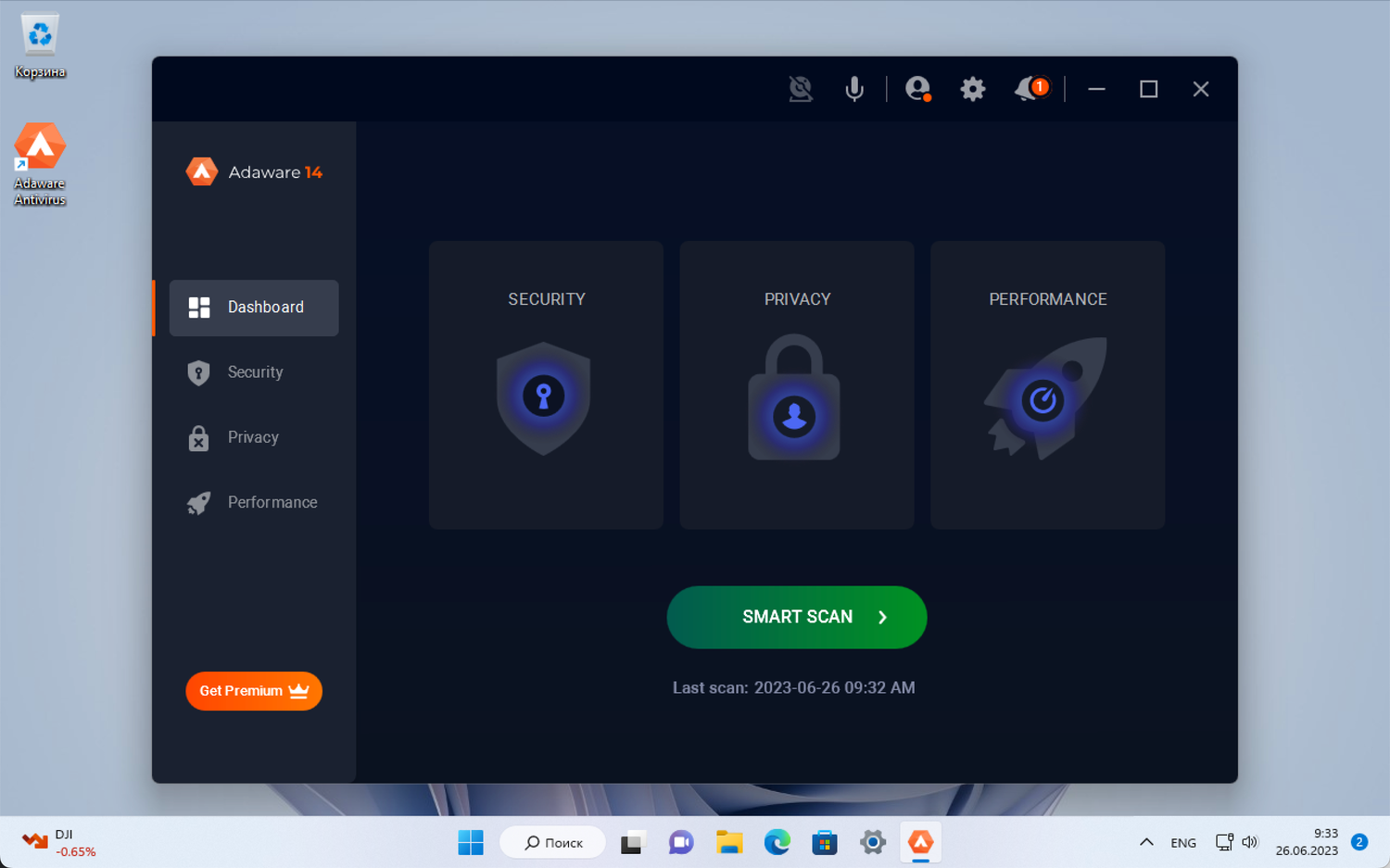The height and width of the screenshot is (868, 1390).
Task: Open Privacy in the sidebar menu
Action: point(254,437)
